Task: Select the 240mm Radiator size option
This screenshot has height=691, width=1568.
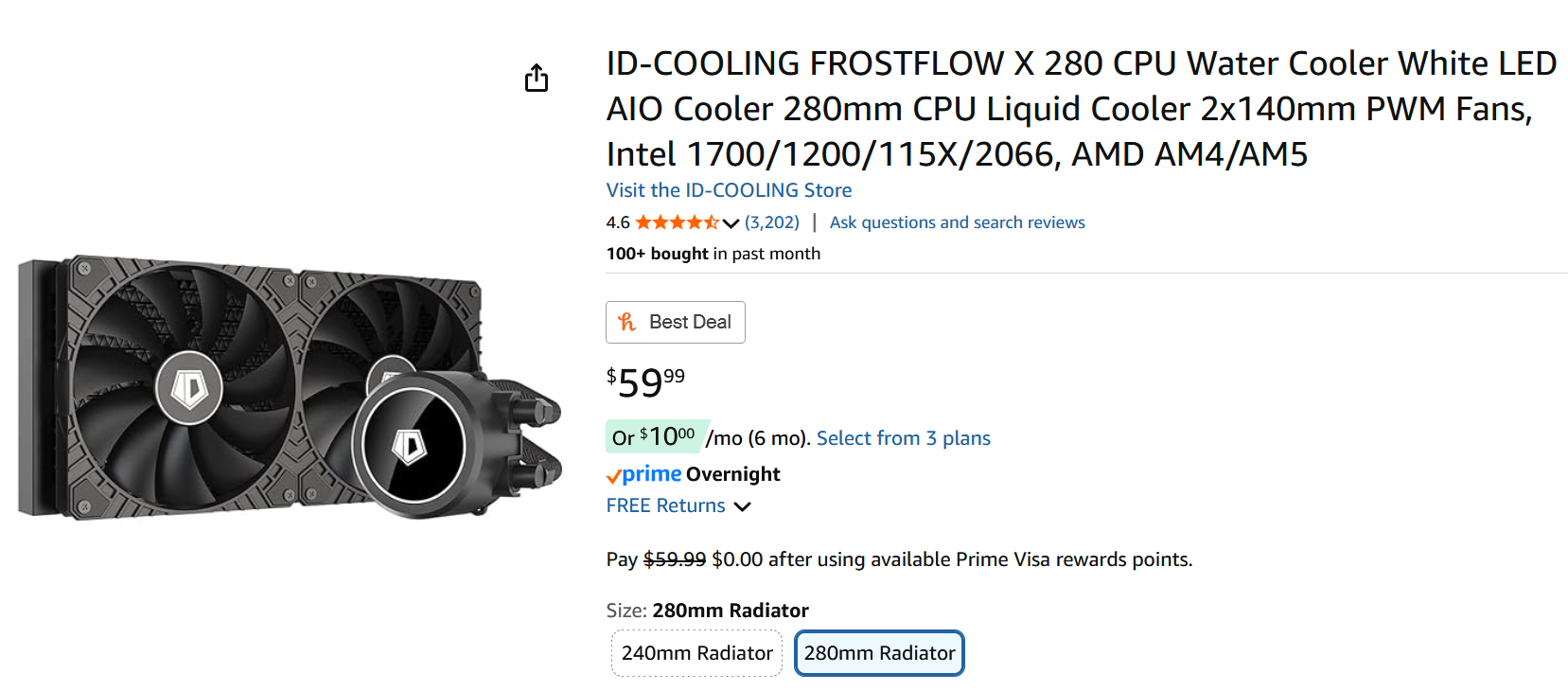Action: [x=696, y=653]
